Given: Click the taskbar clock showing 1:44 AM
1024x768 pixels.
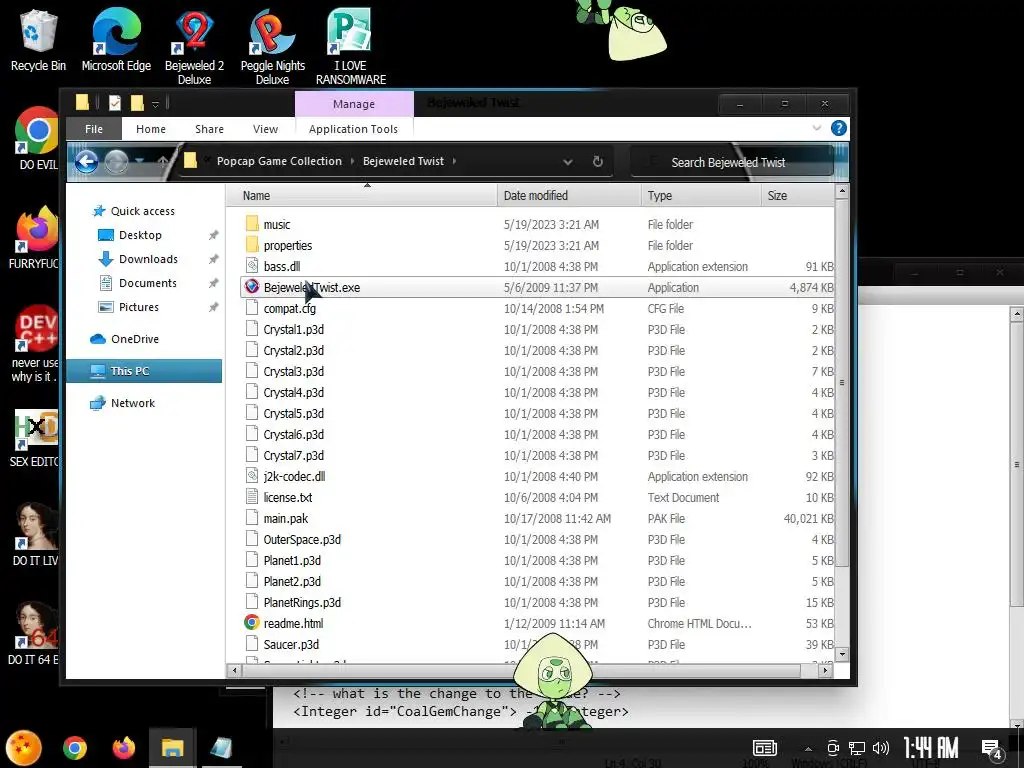Looking at the screenshot, I should coord(931,748).
